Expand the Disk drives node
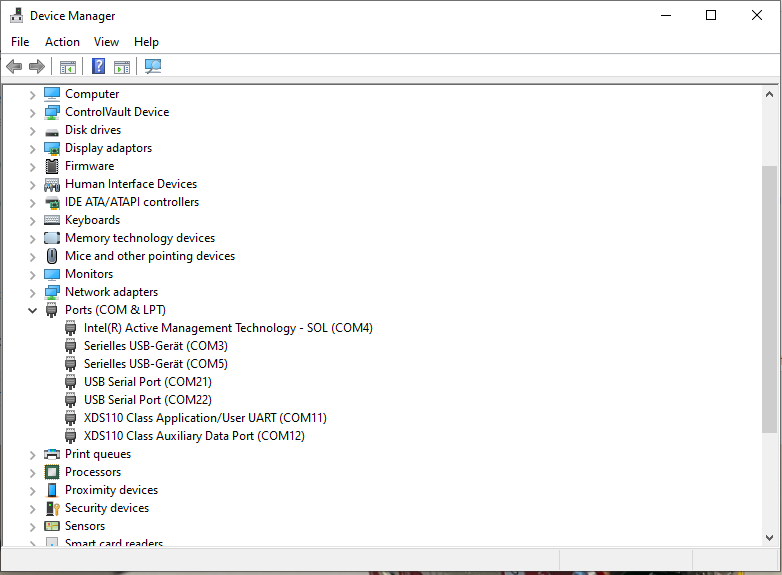 (x=32, y=131)
